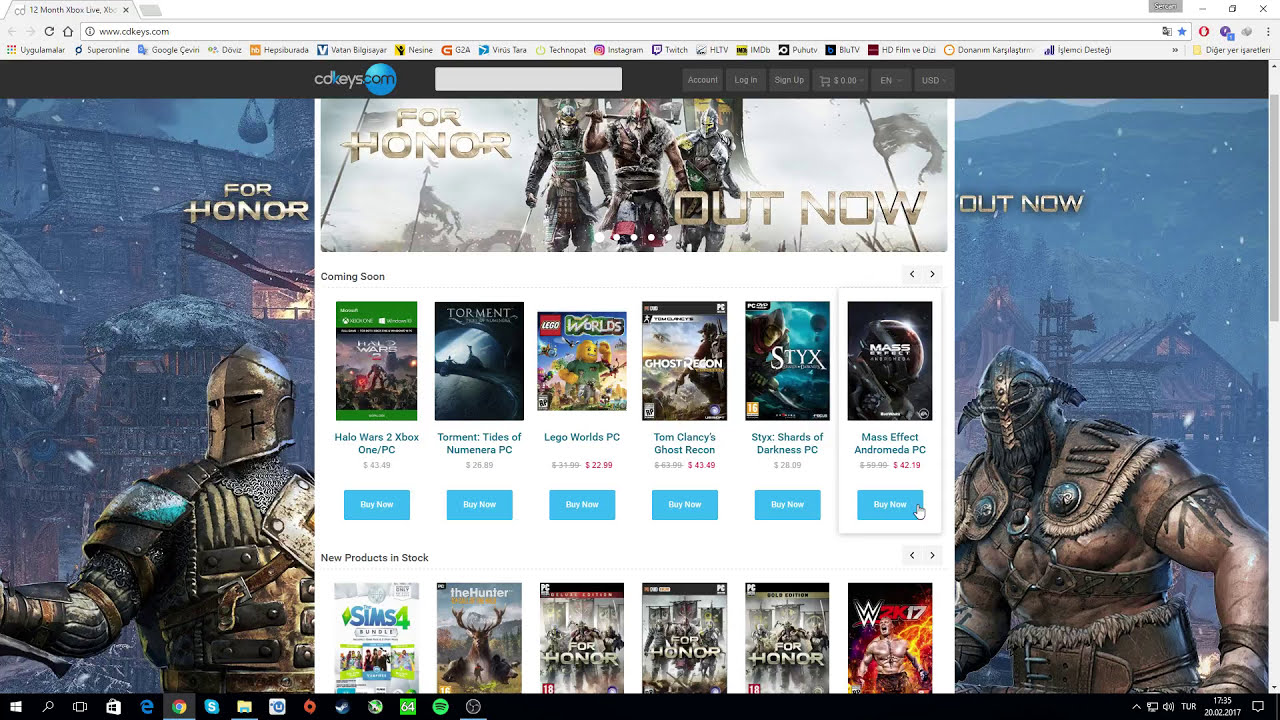
Task: Reload the page with Chrome's refresh icon
Action: pyautogui.click(x=49, y=31)
